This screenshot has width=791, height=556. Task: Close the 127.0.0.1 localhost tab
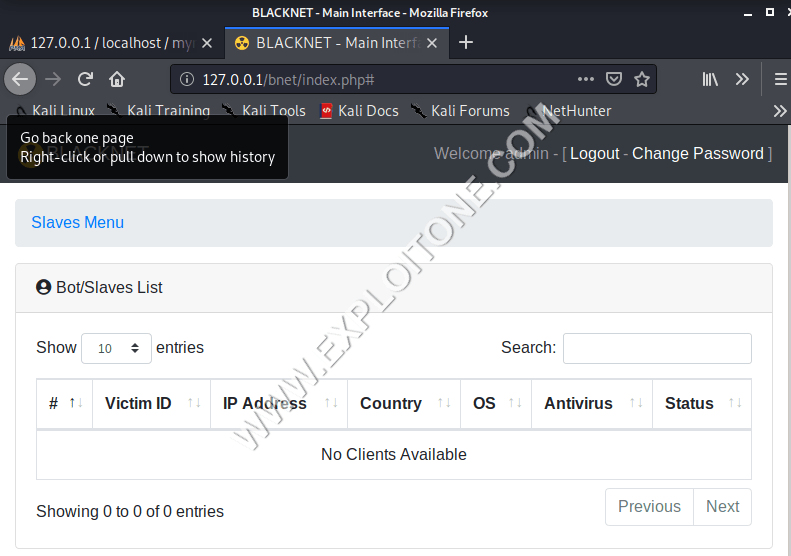coord(207,43)
